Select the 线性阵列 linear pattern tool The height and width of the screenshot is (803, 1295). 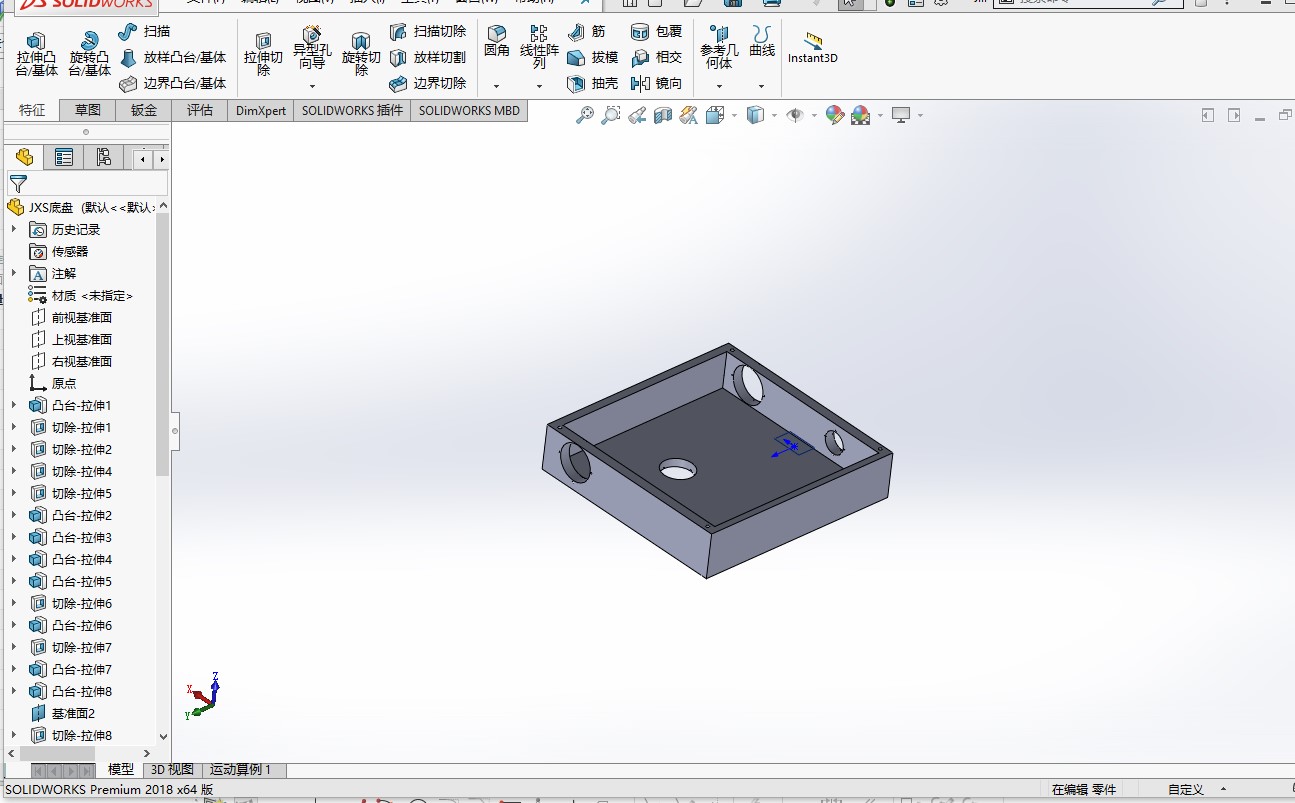click(539, 48)
